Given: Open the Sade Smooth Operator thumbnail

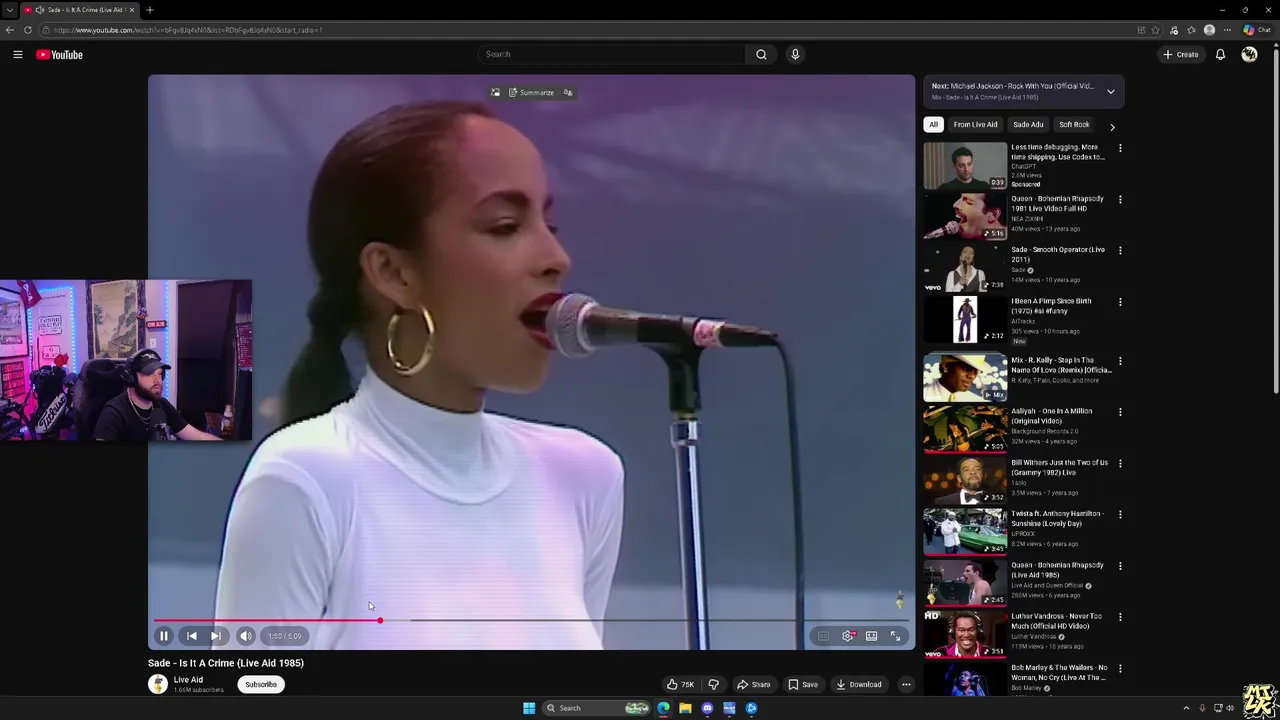Looking at the screenshot, I should pos(965,268).
